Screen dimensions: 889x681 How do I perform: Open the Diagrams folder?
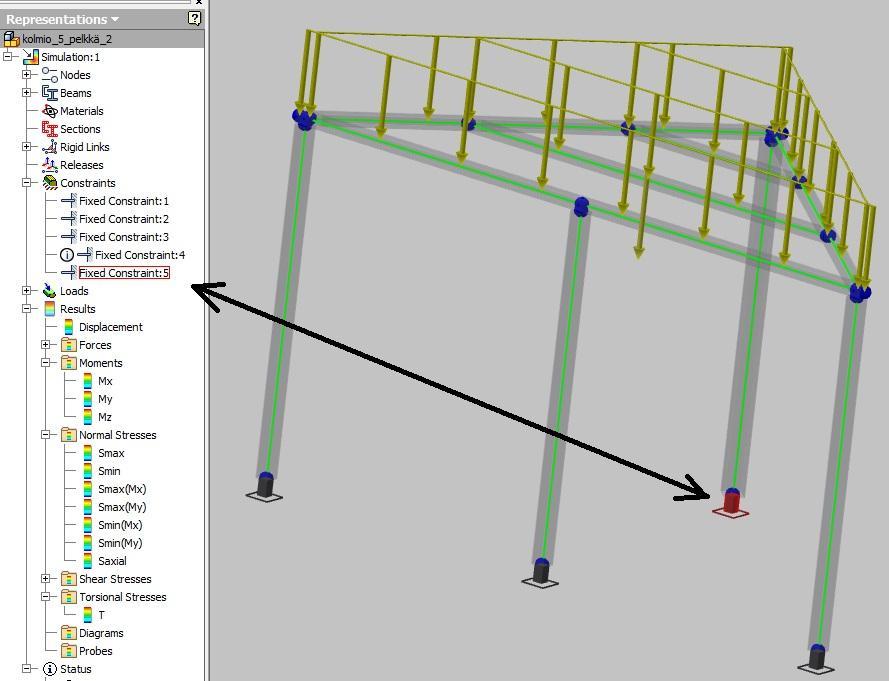[101, 633]
